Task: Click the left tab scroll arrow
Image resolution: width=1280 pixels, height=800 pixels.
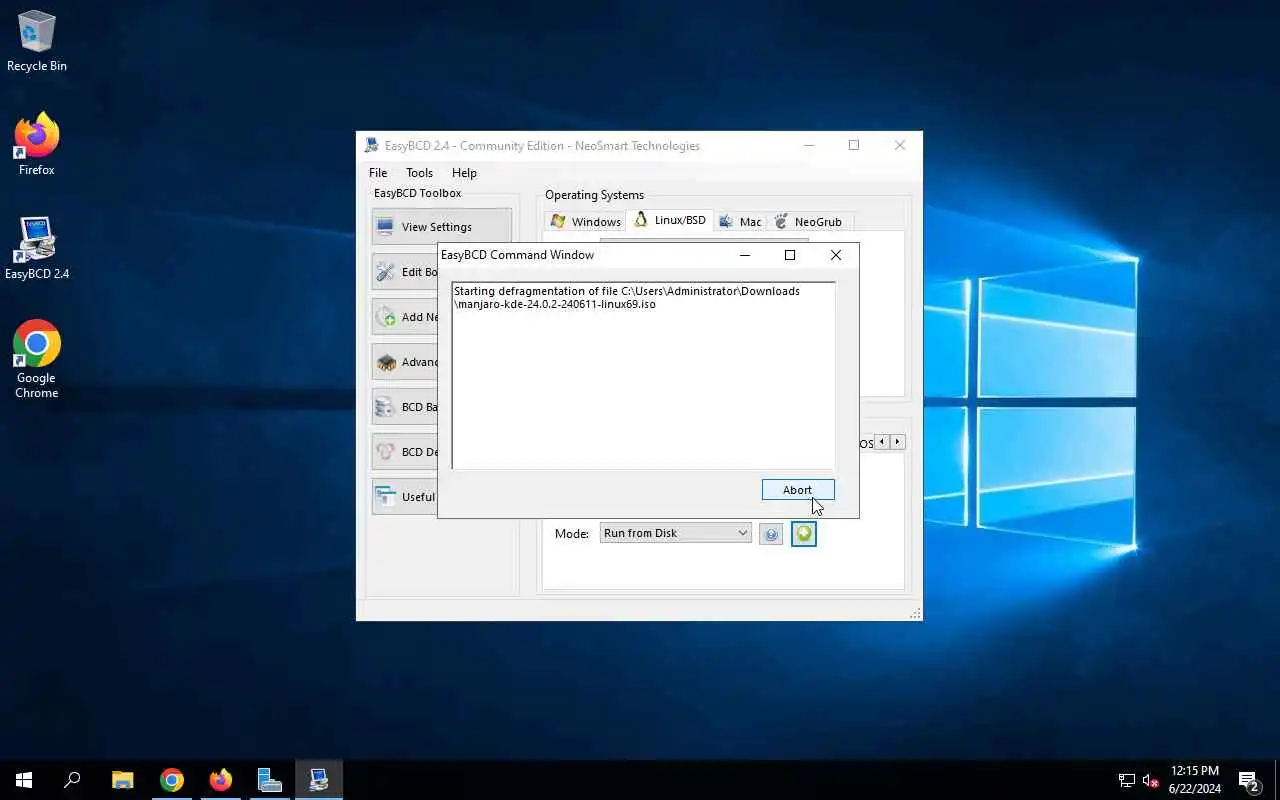Action: 882,442
